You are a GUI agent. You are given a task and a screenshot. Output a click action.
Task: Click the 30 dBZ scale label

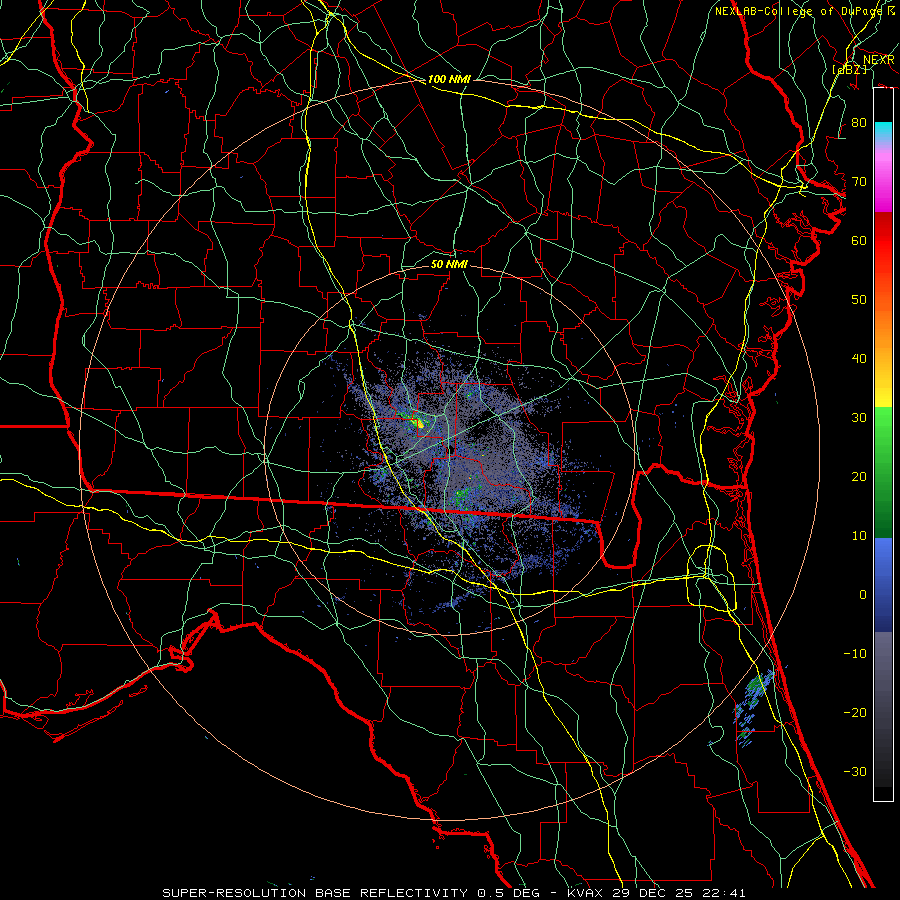(859, 418)
